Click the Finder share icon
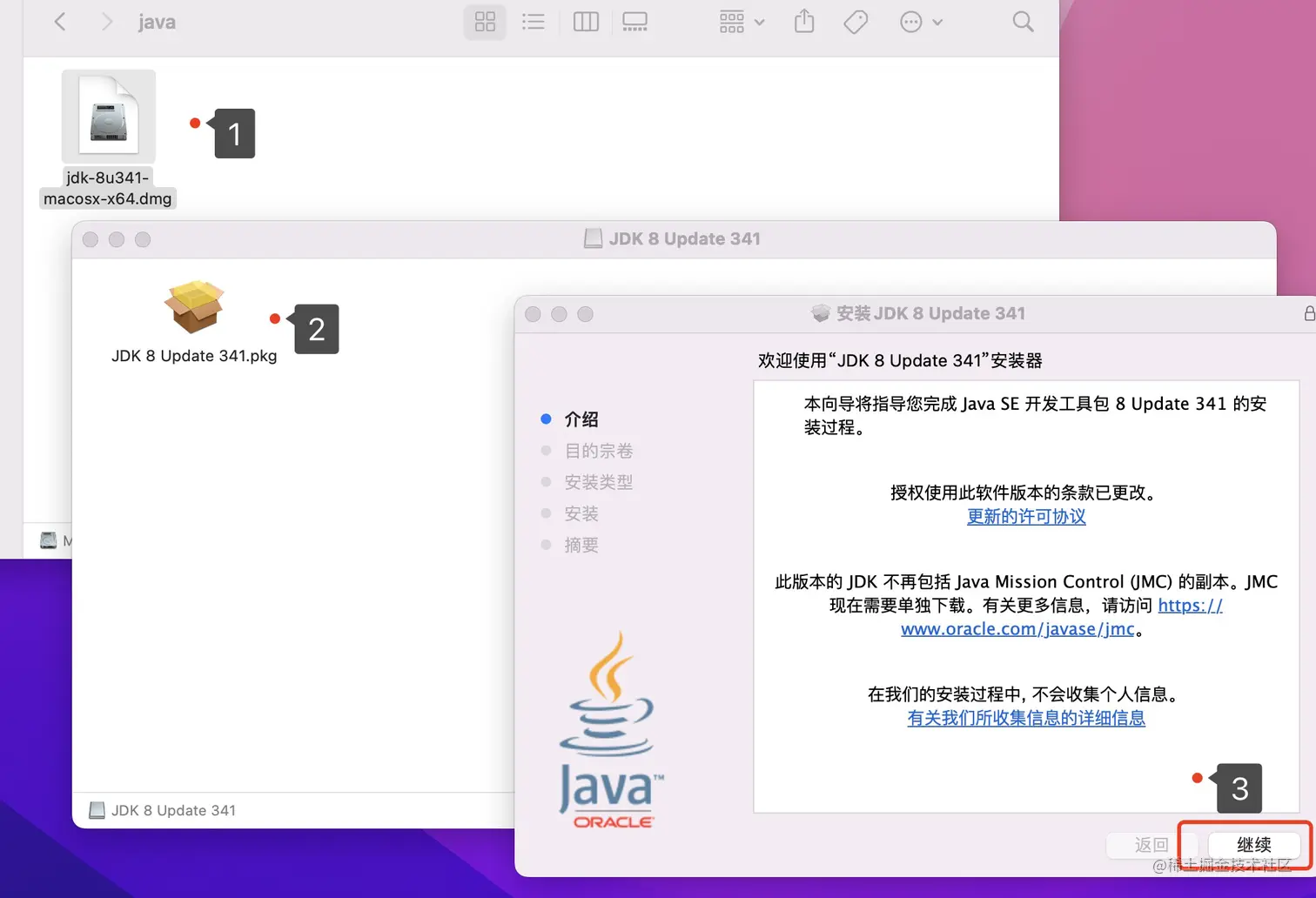This screenshot has width=1316, height=898. 804,21
